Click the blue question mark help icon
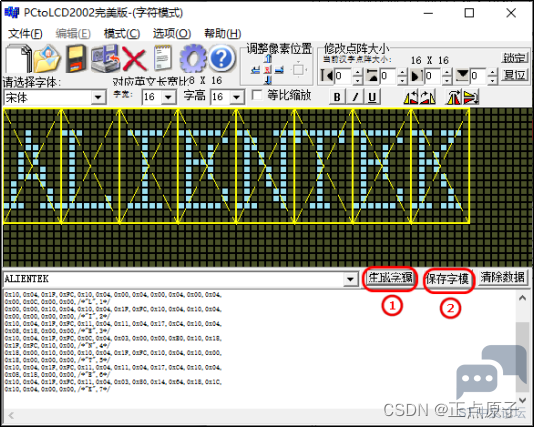Screen dimensions: 535x428 tap(222, 59)
